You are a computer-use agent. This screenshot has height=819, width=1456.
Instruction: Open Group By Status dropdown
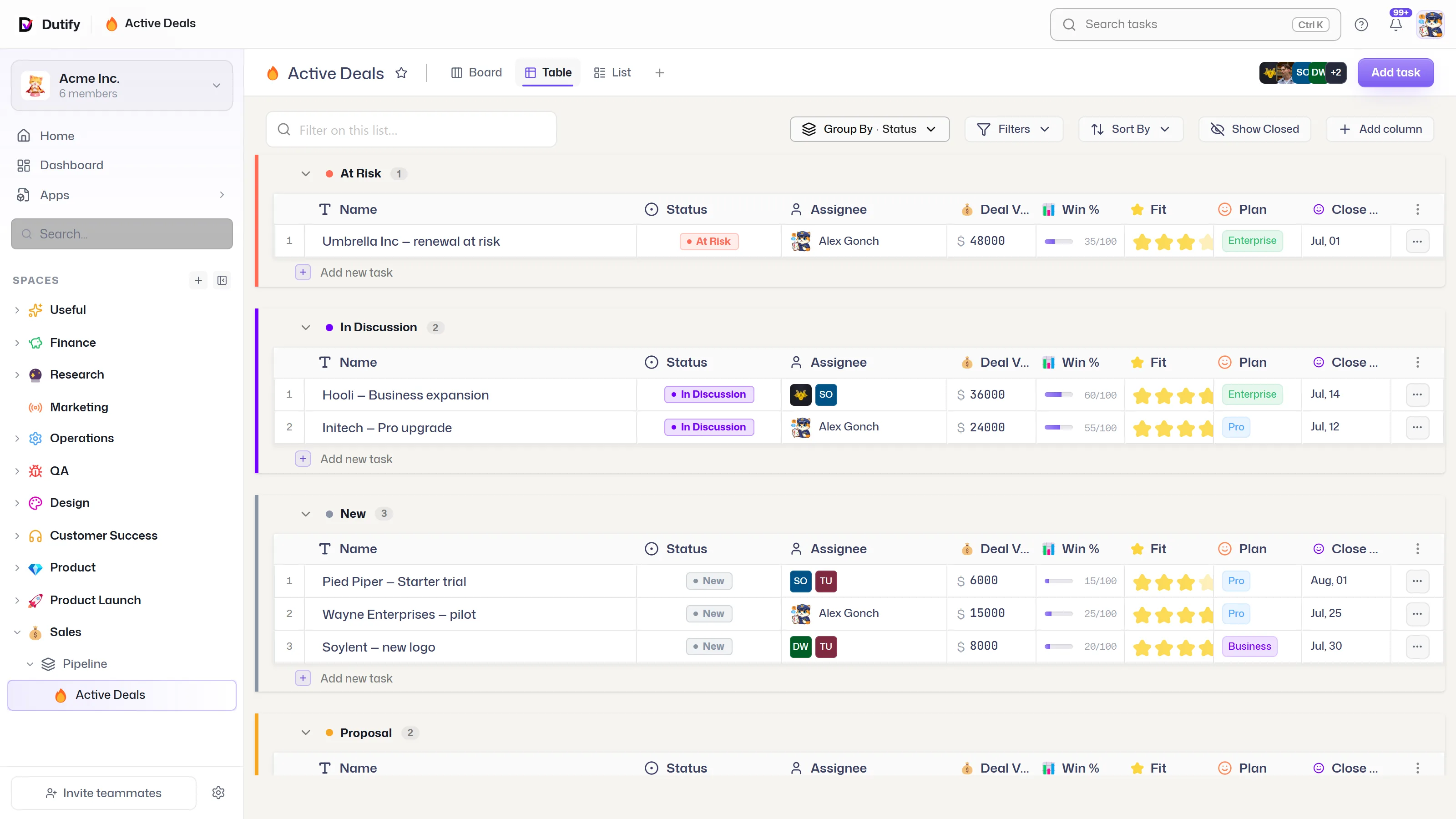pos(870,129)
